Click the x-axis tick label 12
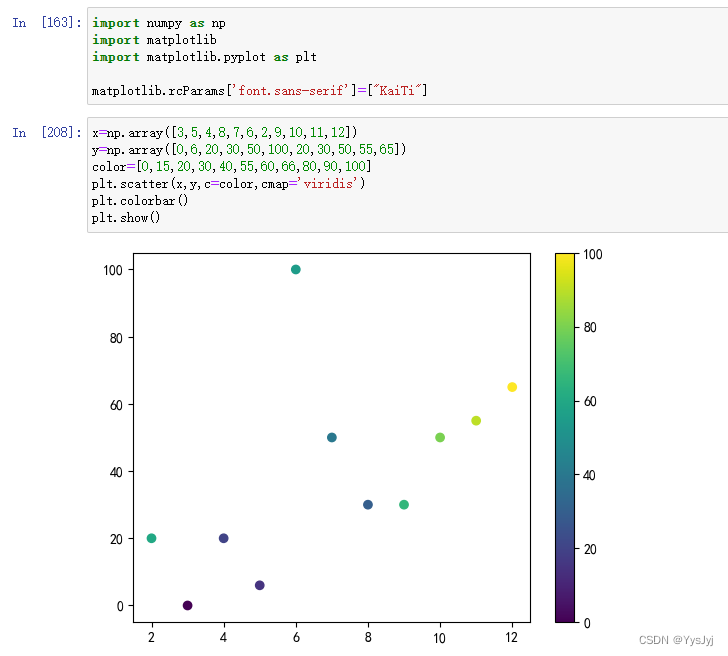728x656 pixels. (511, 637)
